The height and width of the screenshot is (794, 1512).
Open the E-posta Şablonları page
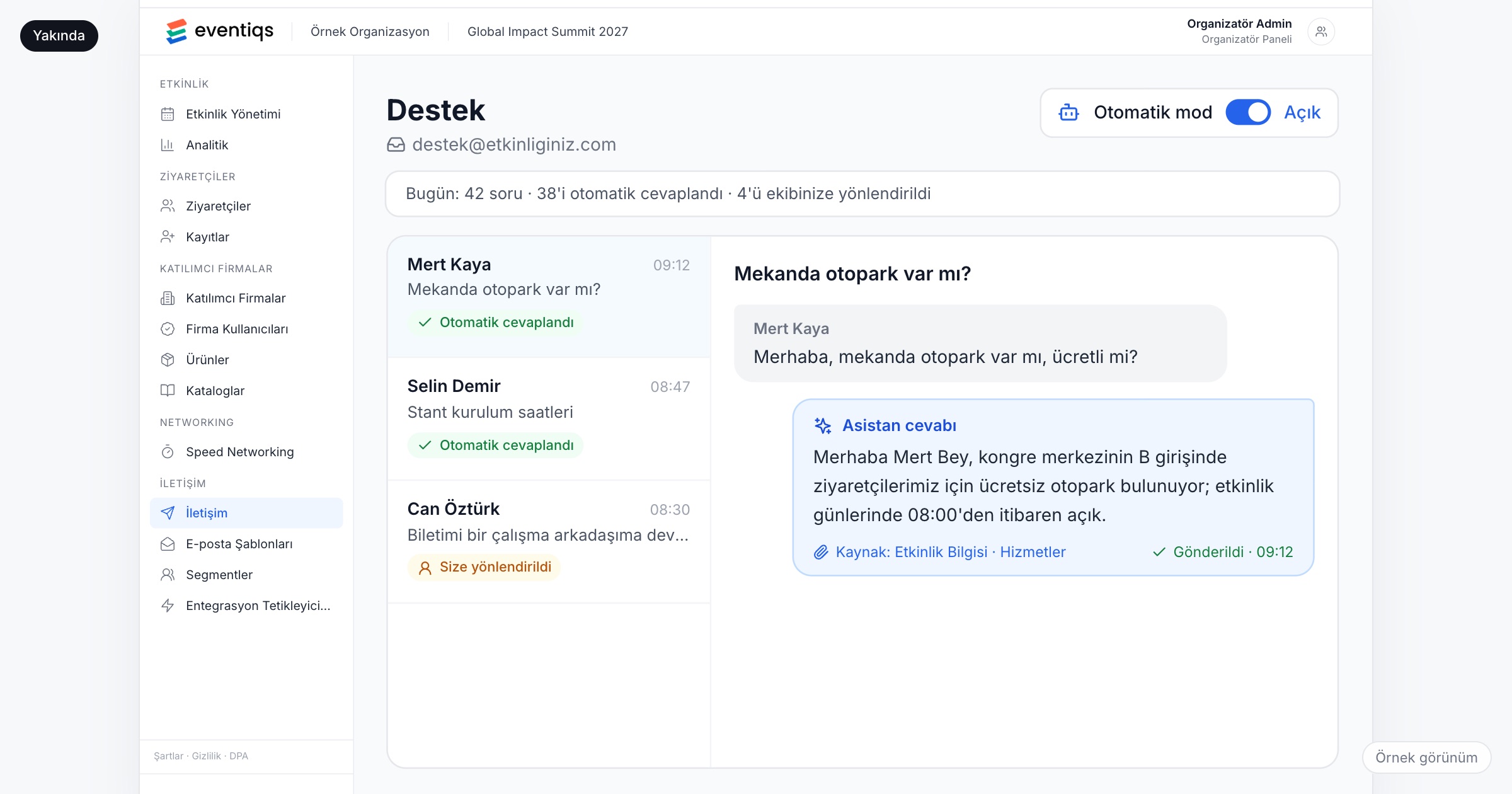[x=246, y=544]
